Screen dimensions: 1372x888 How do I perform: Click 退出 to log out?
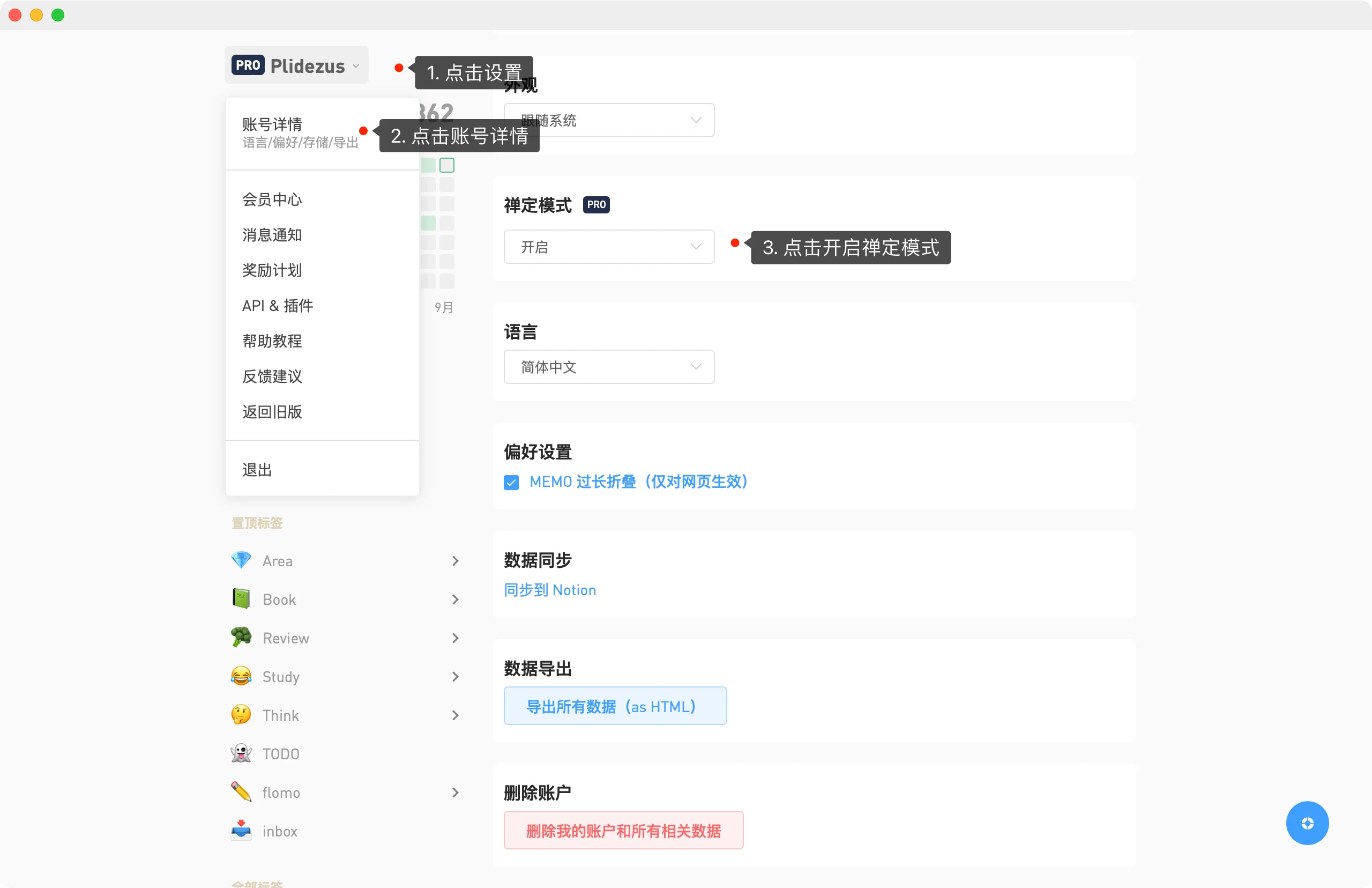[257, 469]
